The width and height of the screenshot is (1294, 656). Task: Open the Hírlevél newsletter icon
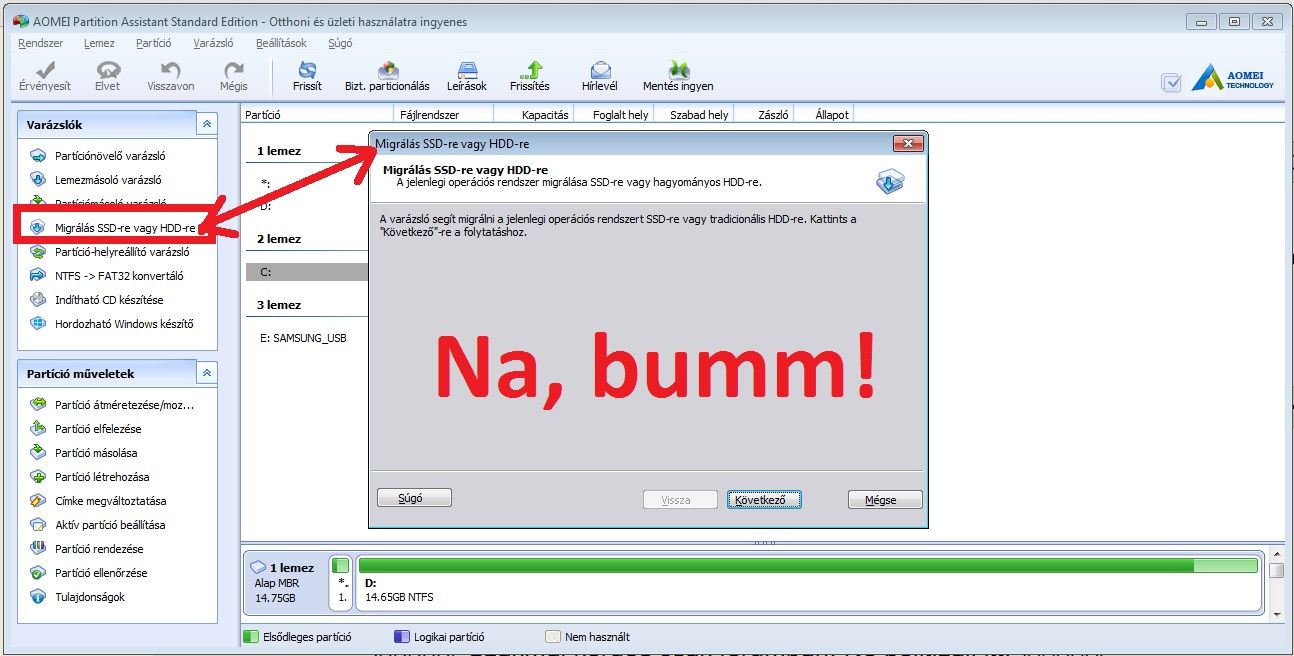pos(600,76)
